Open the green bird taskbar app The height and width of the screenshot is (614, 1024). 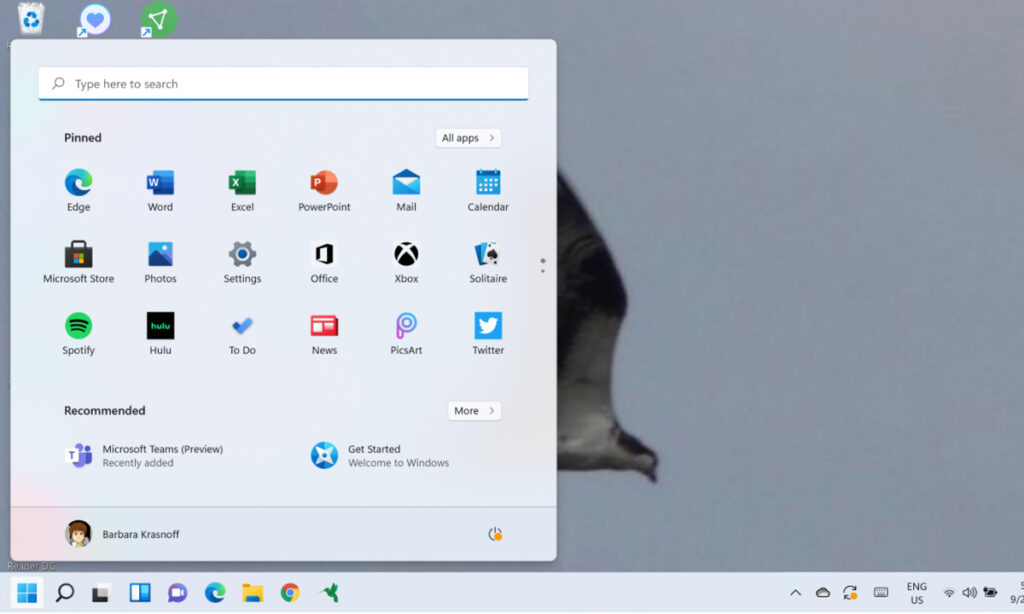[330, 592]
